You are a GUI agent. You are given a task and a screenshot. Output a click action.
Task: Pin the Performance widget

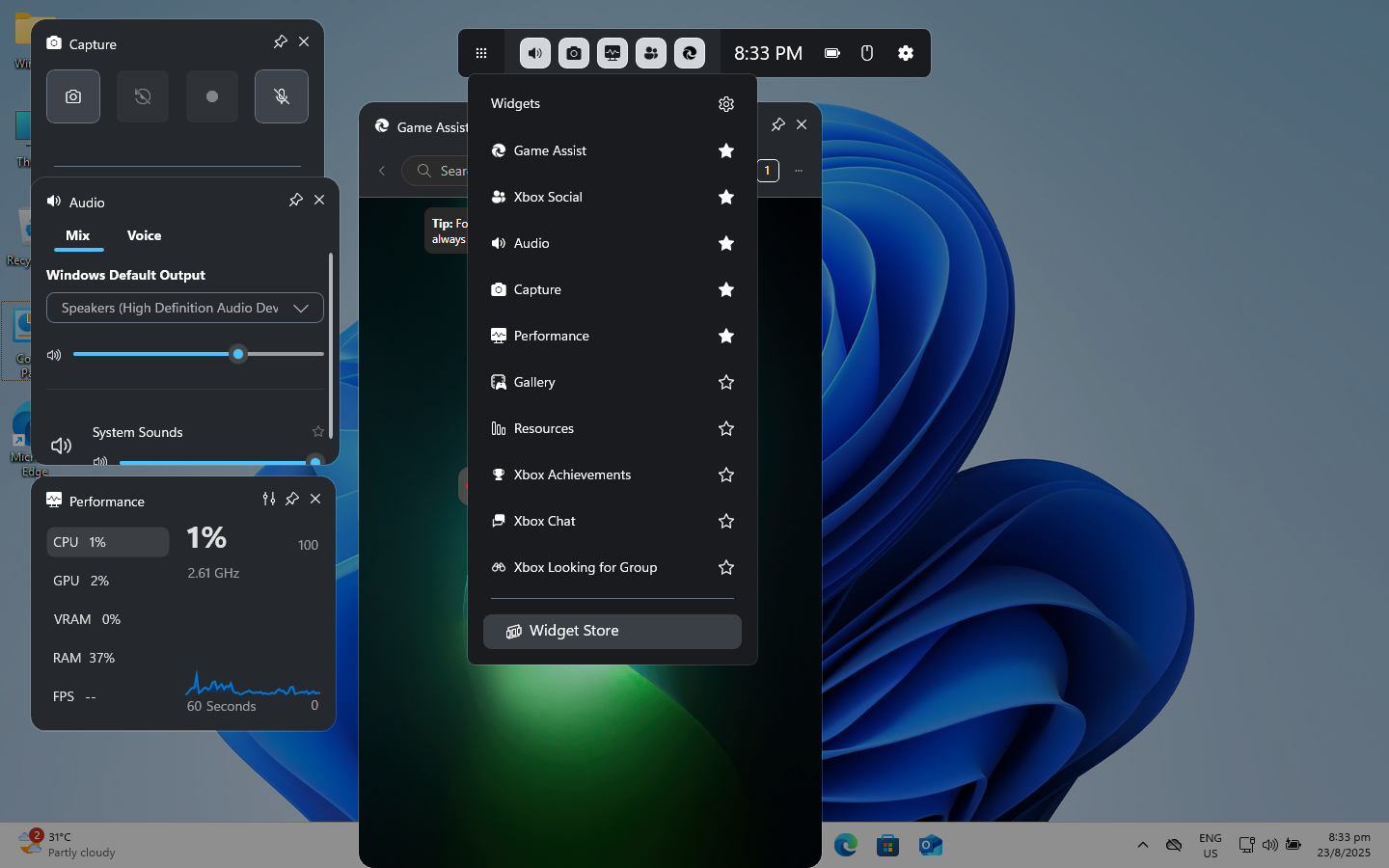coord(292,499)
